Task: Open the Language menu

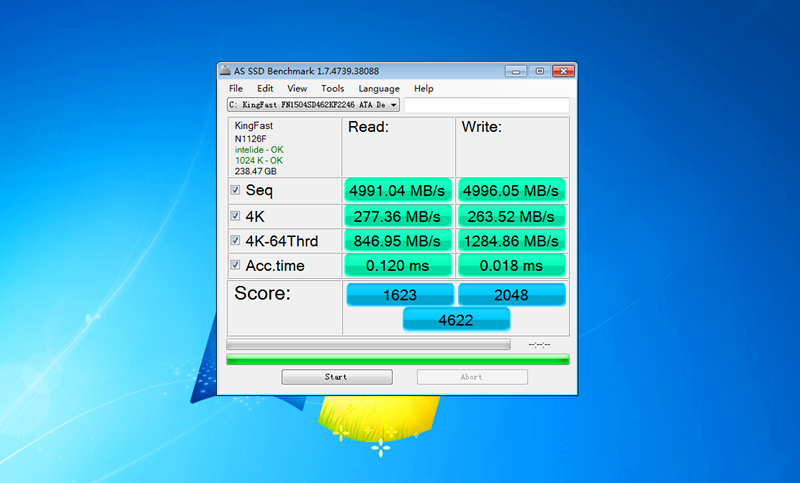Action: [379, 88]
